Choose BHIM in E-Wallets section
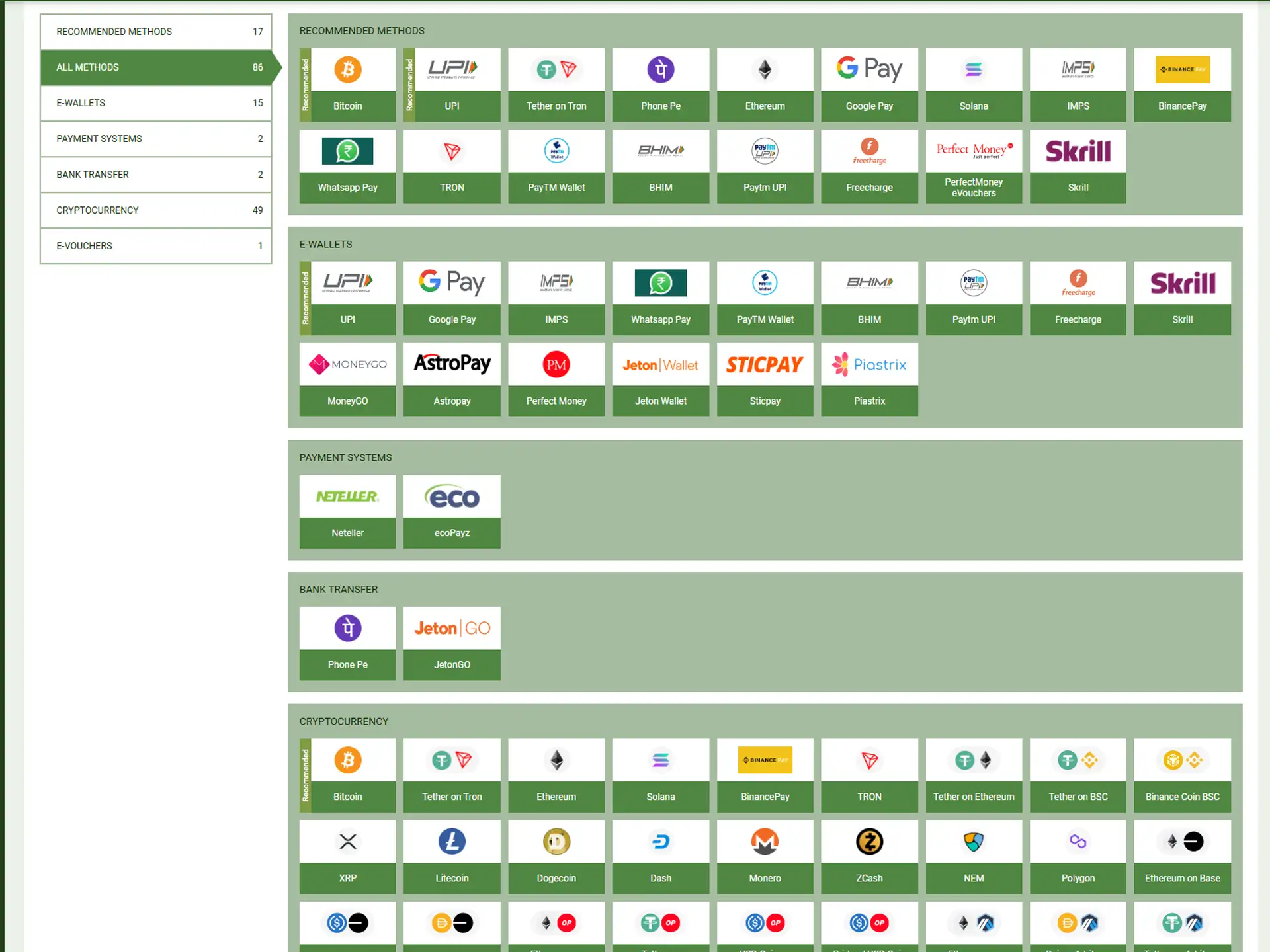1270x952 pixels. coord(869,298)
